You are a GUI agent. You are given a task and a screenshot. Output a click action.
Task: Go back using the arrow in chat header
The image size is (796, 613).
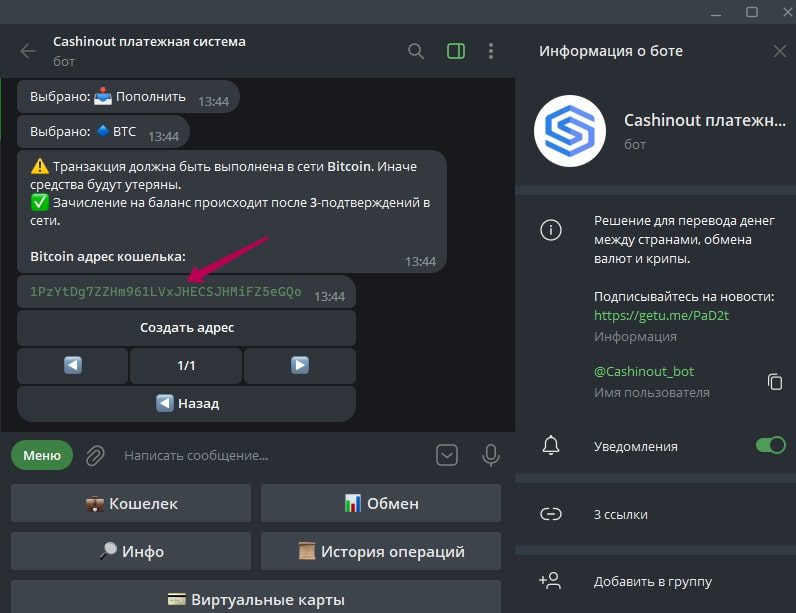(27, 51)
